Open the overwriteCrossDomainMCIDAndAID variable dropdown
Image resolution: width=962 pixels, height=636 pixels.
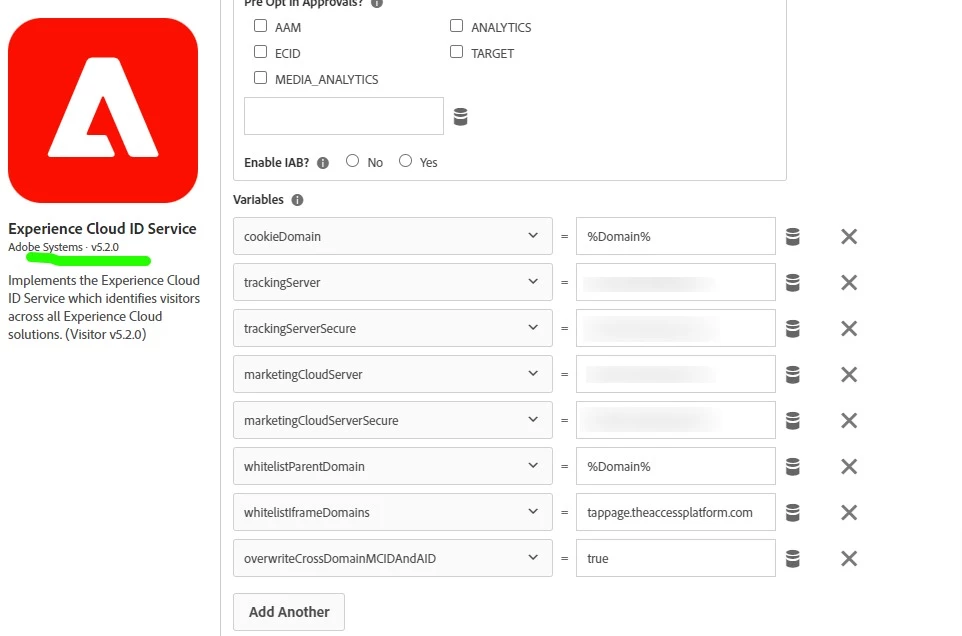tap(393, 558)
